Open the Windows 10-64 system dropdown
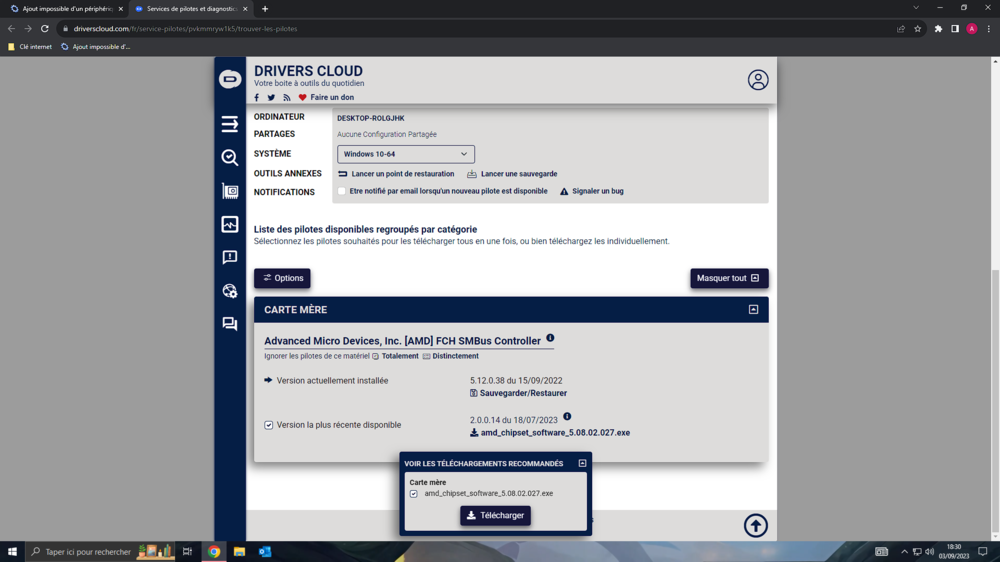 click(406, 154)
